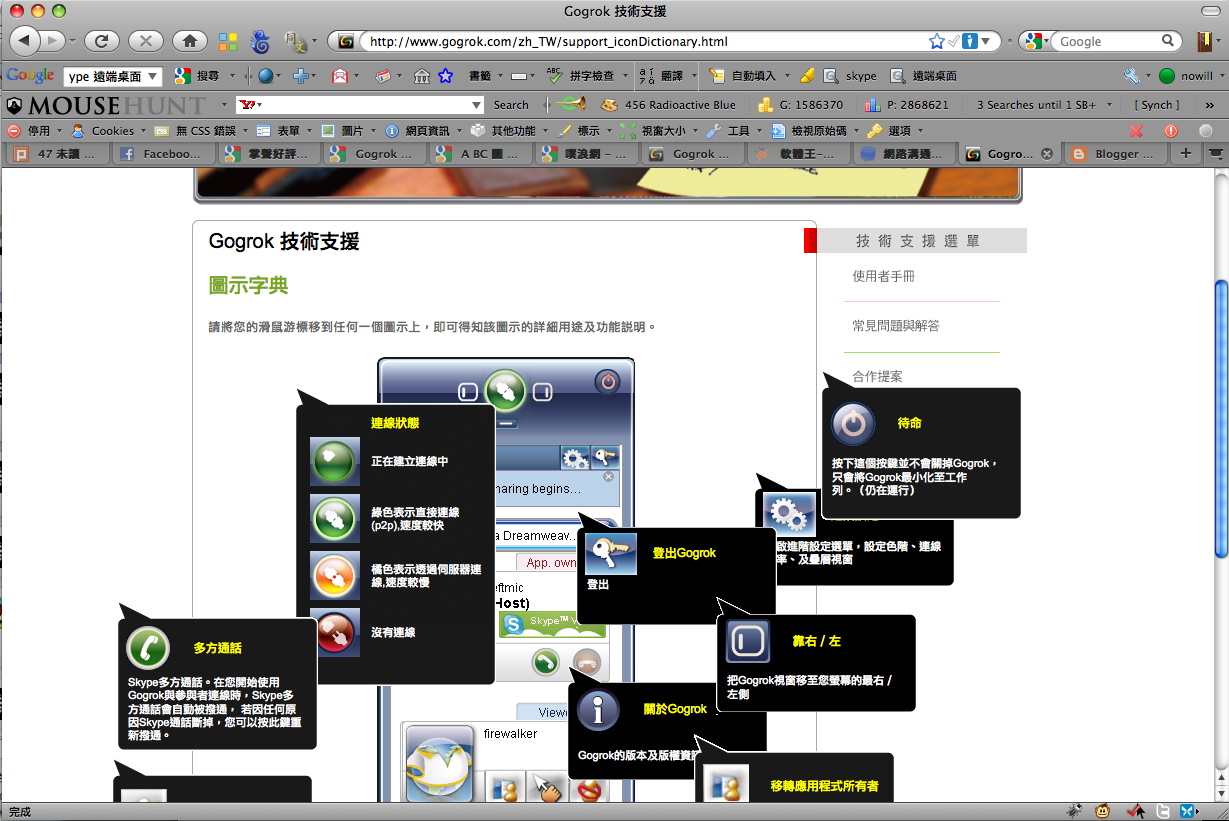Click the smiley face icon in the status bar
The height and width of the screenshot is (821, 1229).
click(x=1103, y=811)
